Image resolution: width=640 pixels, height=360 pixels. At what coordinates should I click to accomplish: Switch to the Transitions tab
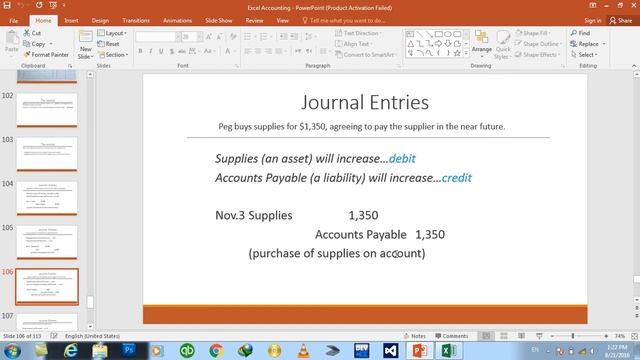136,20
